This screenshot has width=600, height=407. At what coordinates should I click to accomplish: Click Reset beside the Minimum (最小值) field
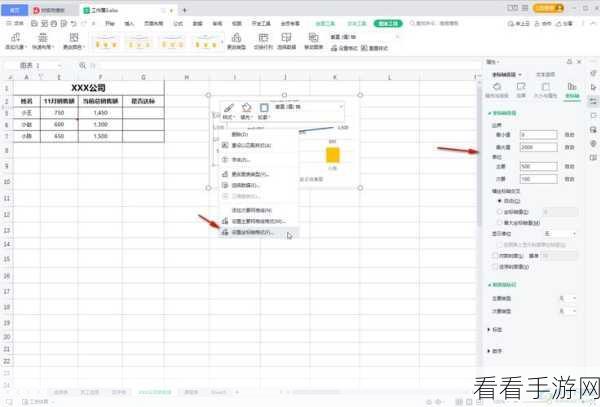click(569, 135)
